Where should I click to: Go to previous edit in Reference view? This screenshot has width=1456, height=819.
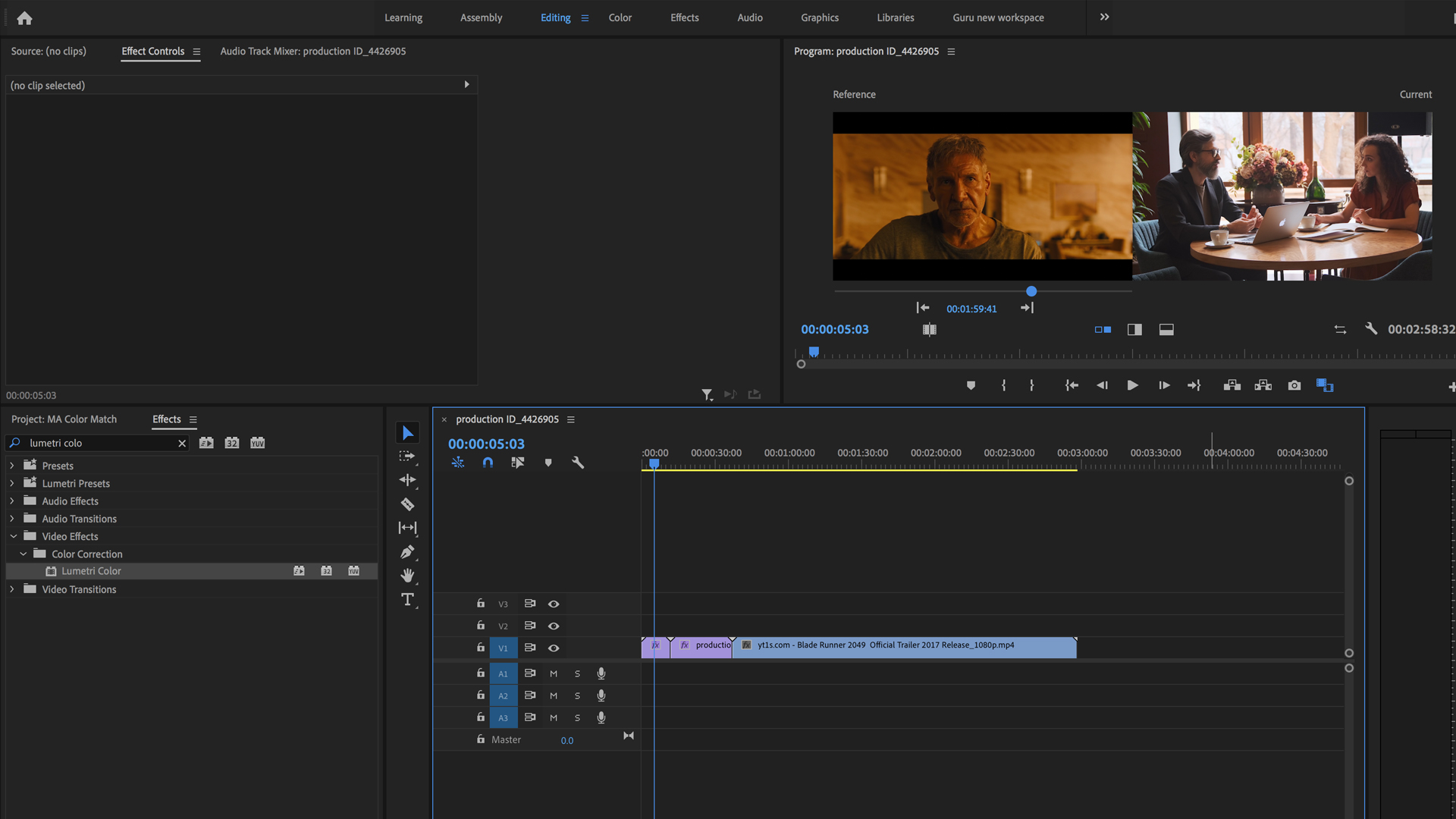tap(922, 308)
